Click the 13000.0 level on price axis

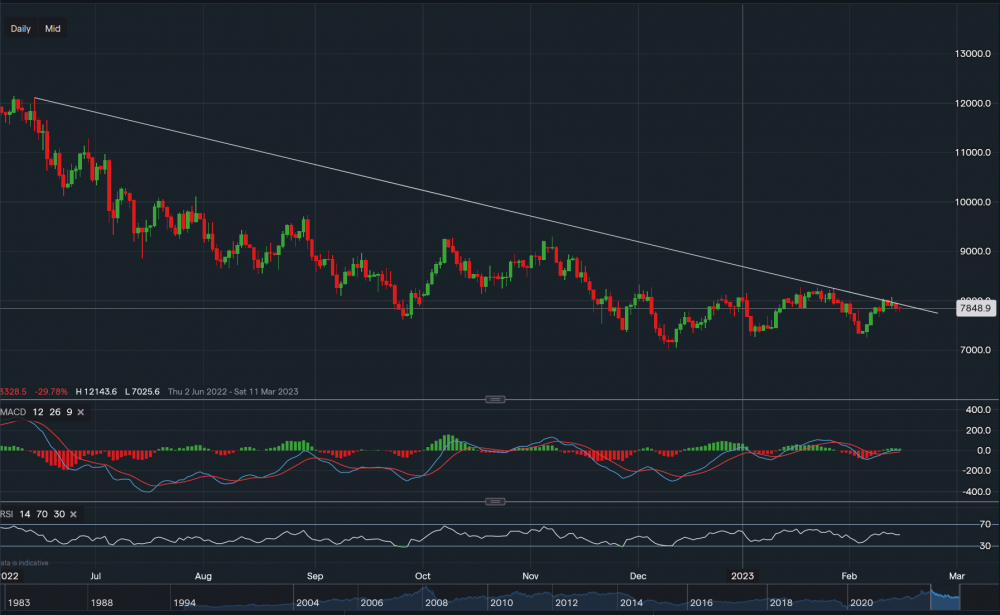[973, 53]
